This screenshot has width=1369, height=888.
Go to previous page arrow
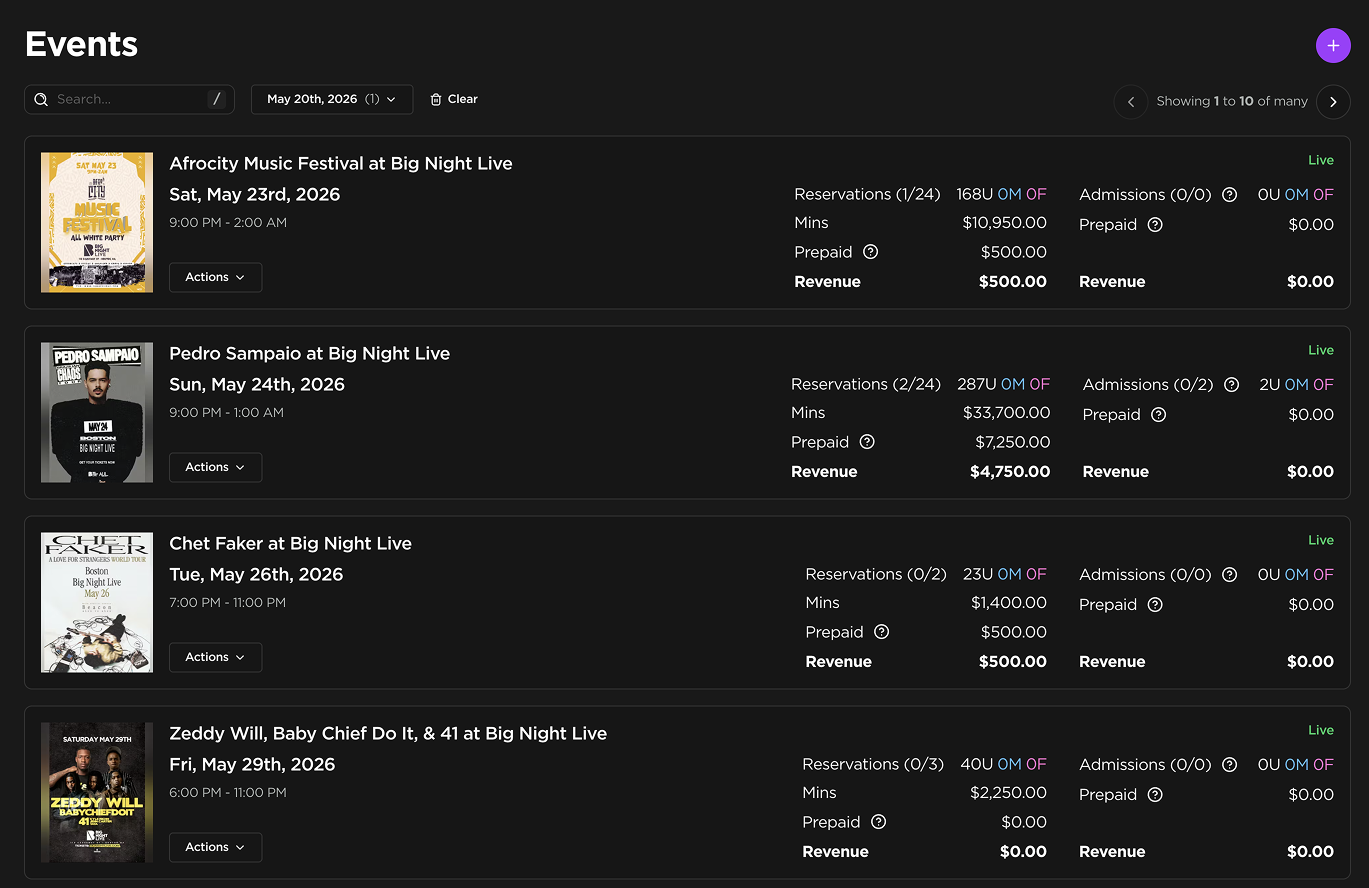point(1131,101)
